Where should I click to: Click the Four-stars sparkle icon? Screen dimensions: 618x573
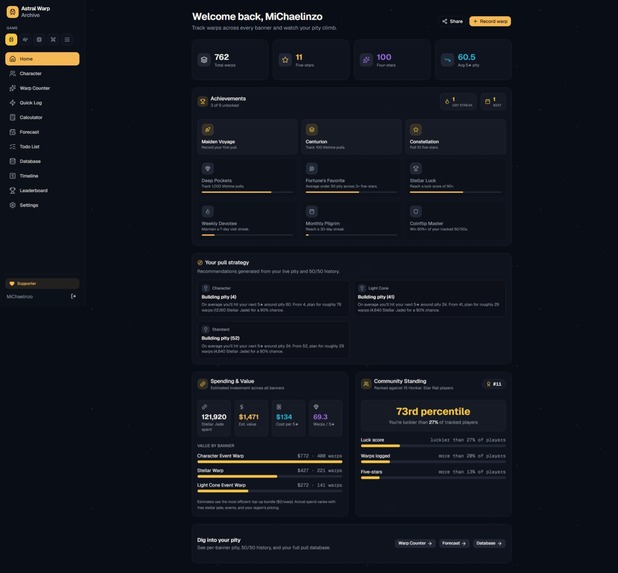point(366,60)
